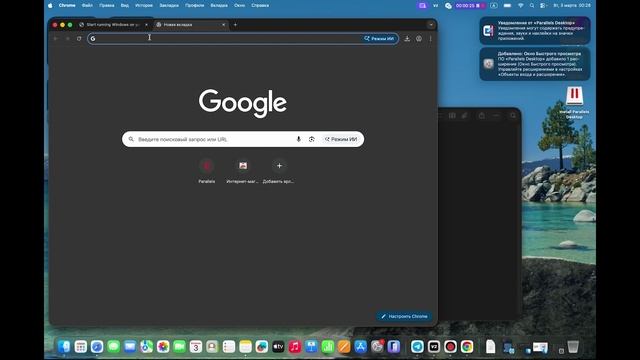The width and height of the screenshot is (640, 360).
Task: Open the Parallels Desktop notification
Action: click(x=535, y=31)
